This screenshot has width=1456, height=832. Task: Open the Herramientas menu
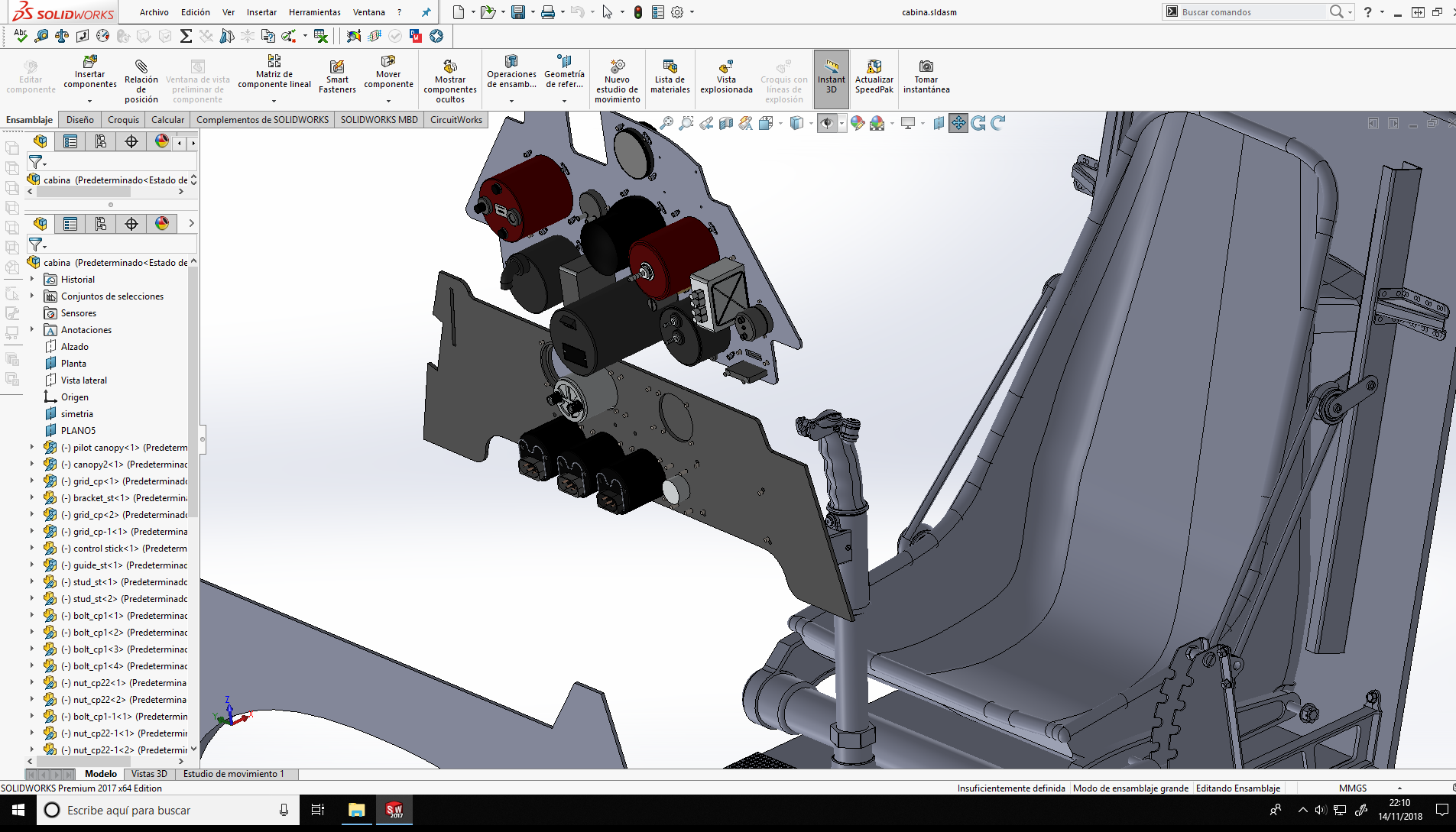(x=315, y=12)
